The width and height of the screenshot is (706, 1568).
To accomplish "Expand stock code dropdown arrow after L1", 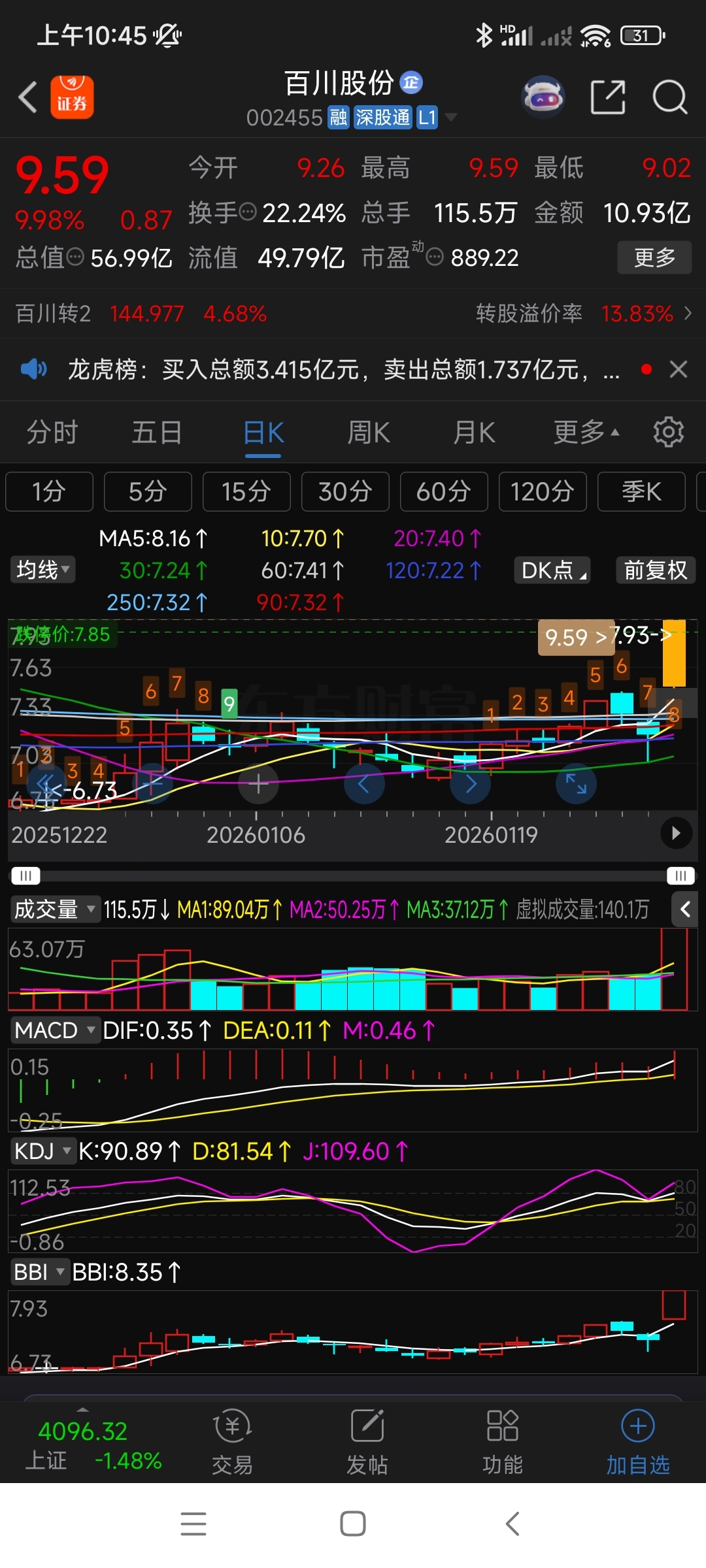I will (450, 118).
